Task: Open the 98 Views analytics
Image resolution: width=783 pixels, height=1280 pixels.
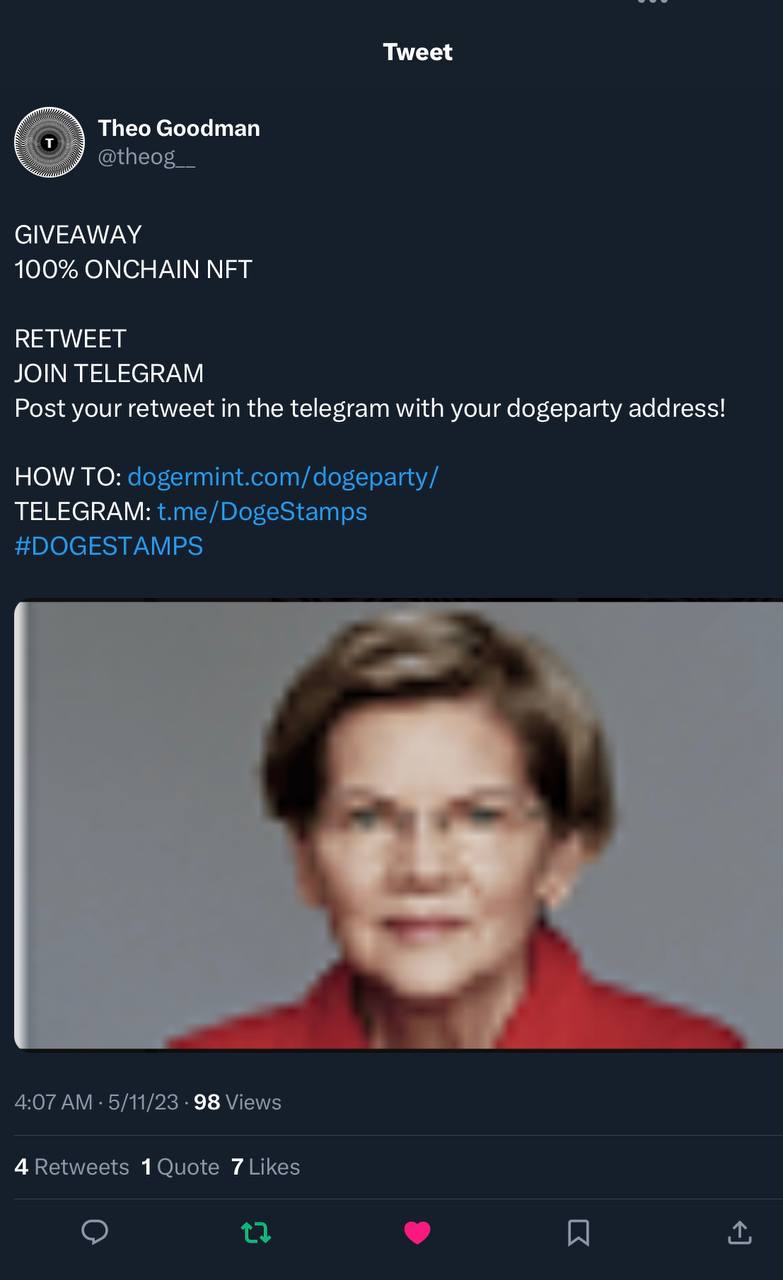Action: (x=238, y=1102)
